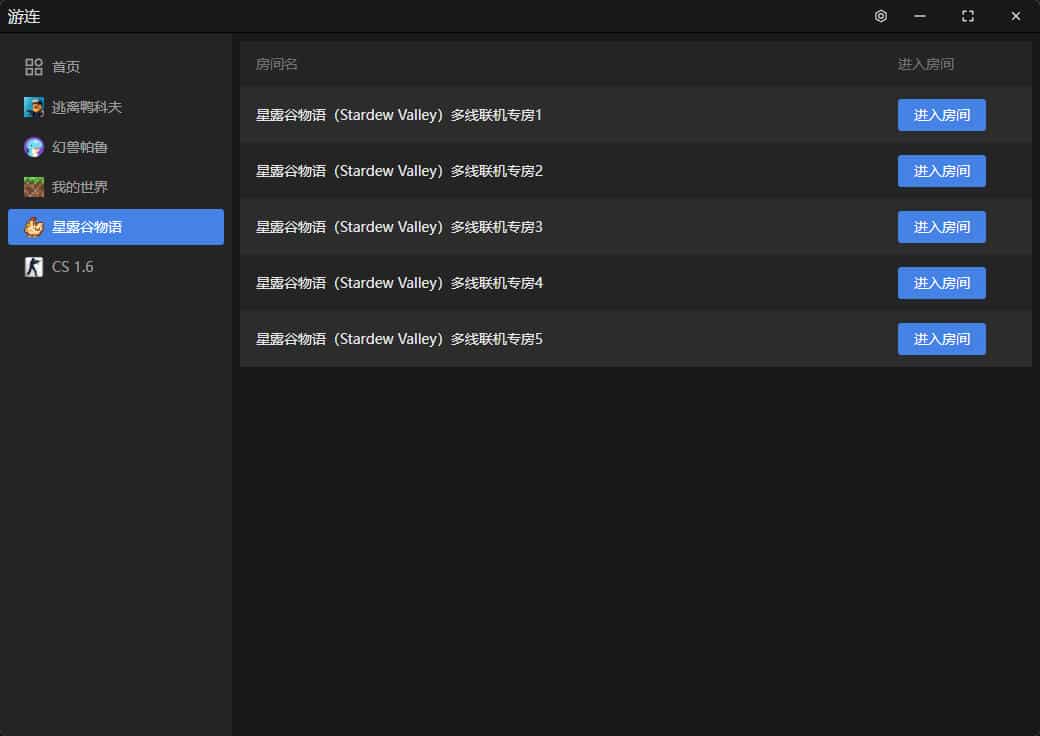Click the 房间名 column header
This screenshot has height=736, width=1040.
pyautogui.click(x=277, y=64)
